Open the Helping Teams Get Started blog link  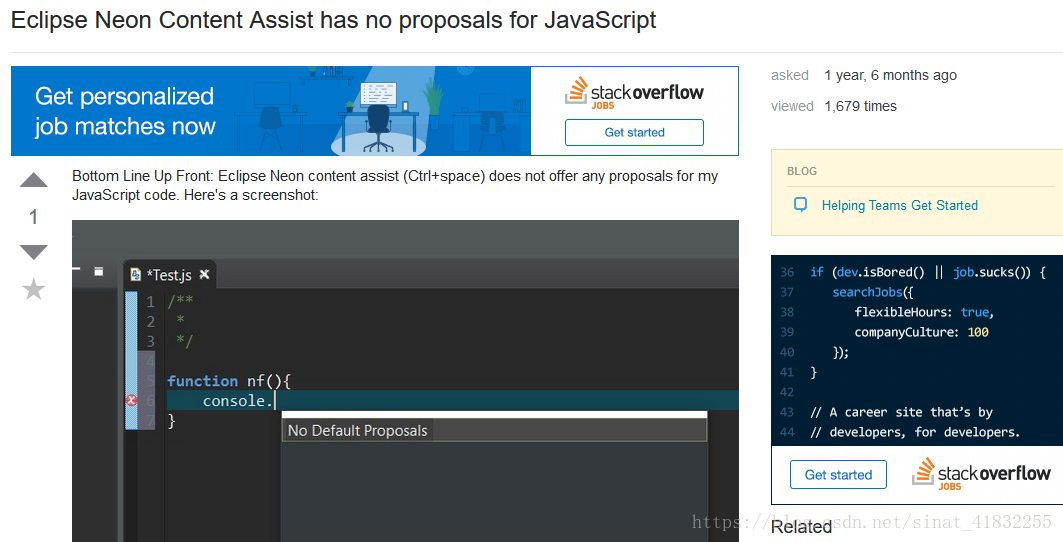point(900,206)
